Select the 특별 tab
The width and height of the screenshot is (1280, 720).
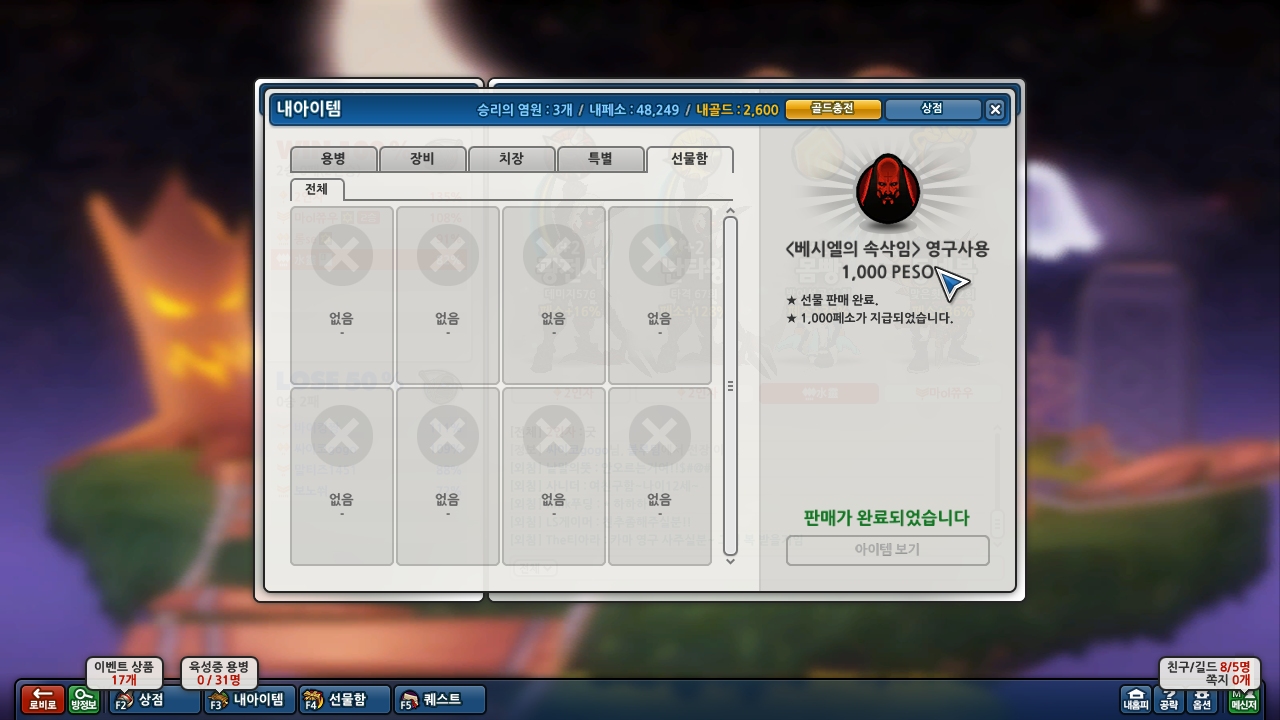point(601,159)
